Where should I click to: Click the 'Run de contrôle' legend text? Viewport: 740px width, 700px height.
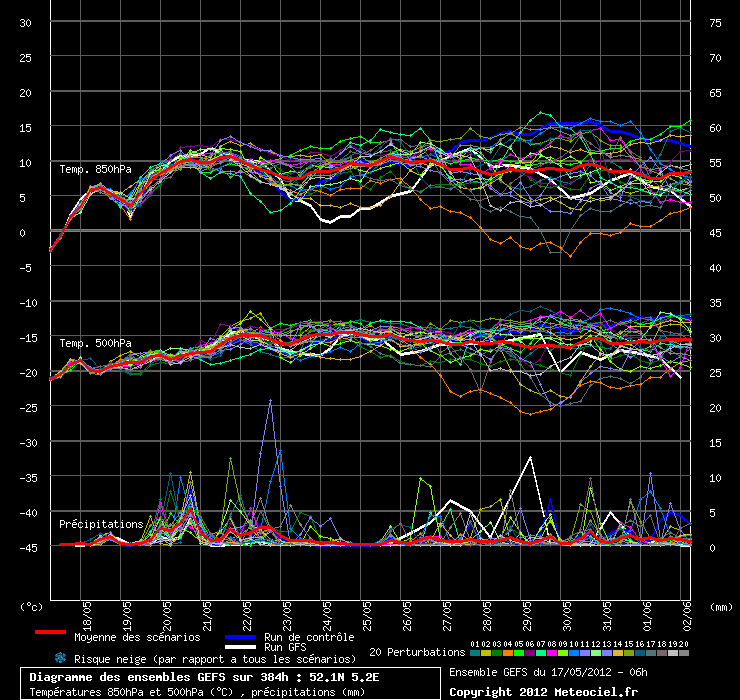coord(309,637)
